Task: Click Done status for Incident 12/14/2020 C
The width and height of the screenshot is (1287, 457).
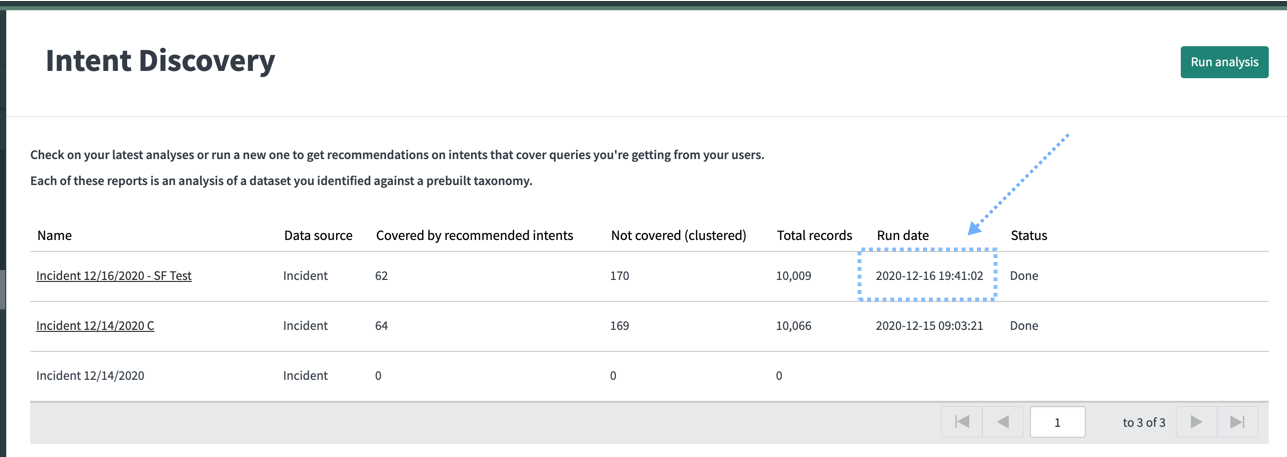Action: pos(1024,326)
